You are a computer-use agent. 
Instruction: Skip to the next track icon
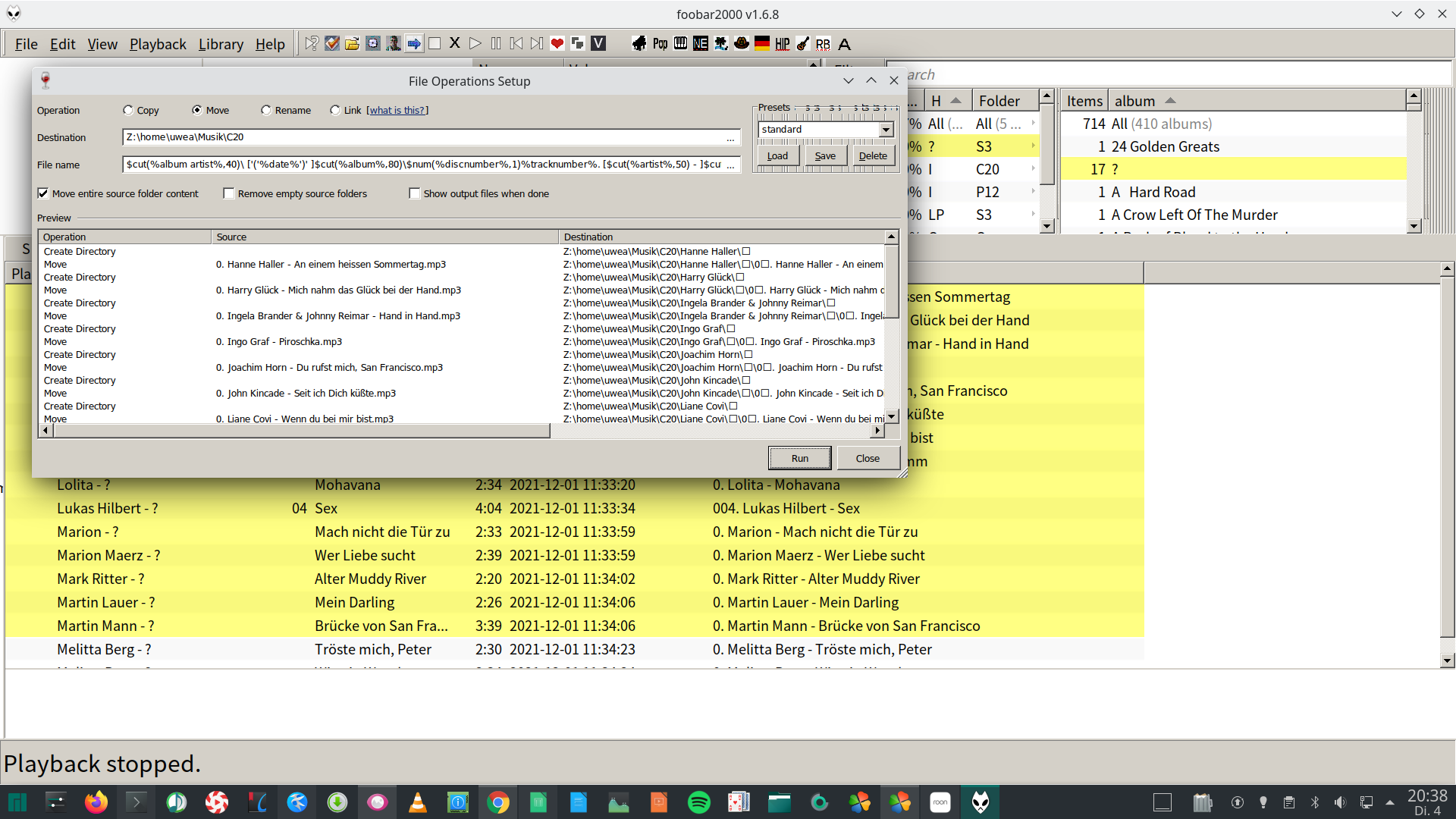537,43
